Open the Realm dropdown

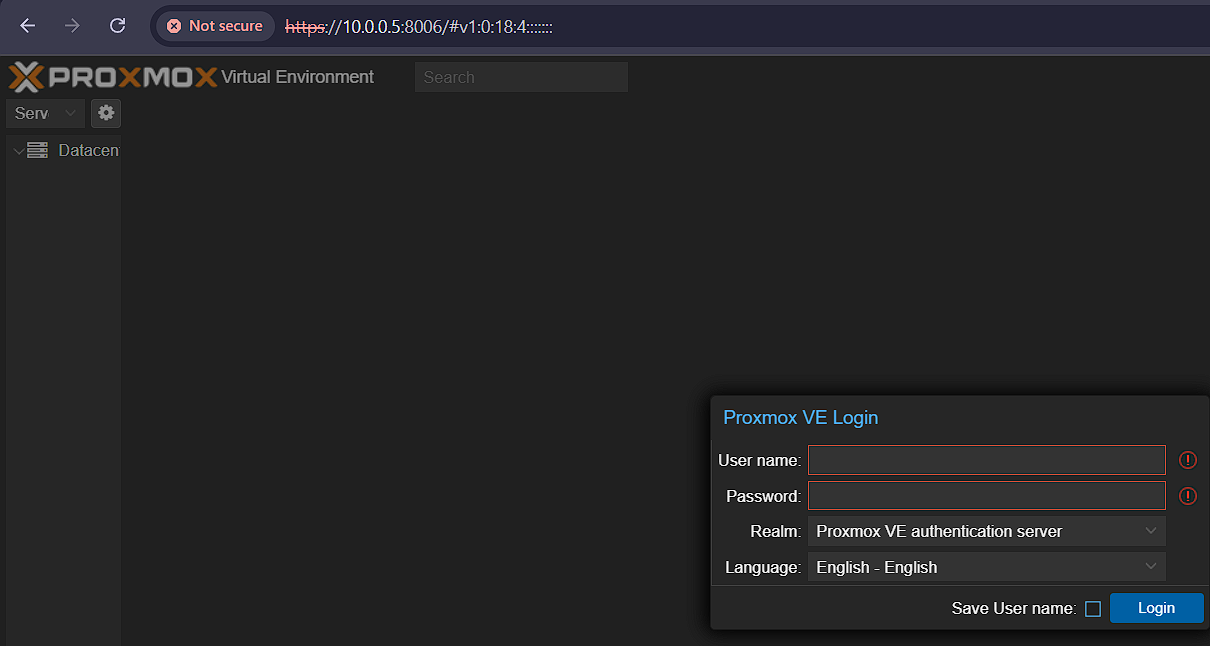987,531
